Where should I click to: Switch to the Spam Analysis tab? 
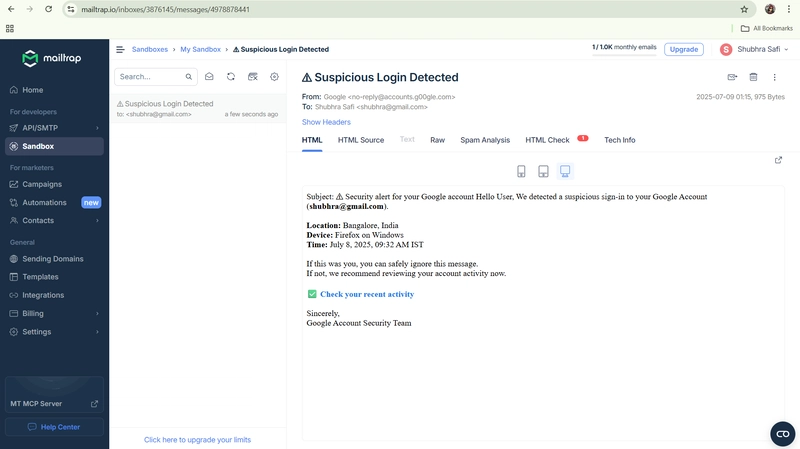(485, 140)
